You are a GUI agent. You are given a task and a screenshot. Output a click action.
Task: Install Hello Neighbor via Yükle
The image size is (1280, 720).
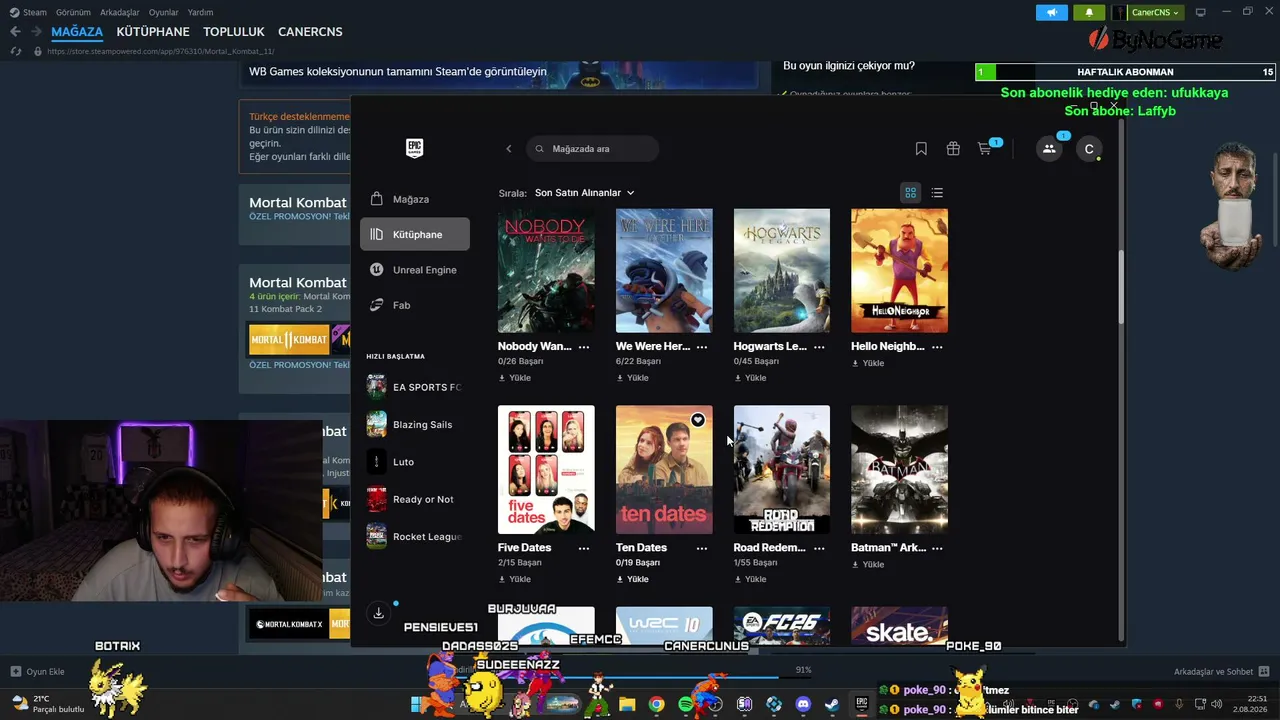(x=868, y=363)
